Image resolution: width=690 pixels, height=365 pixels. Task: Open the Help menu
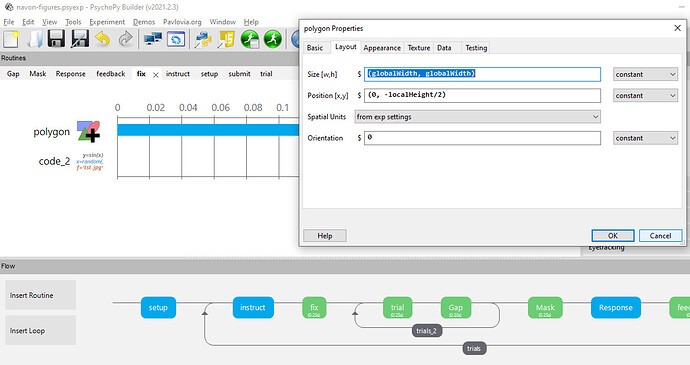pyautogui.click(x=251, y=22)
